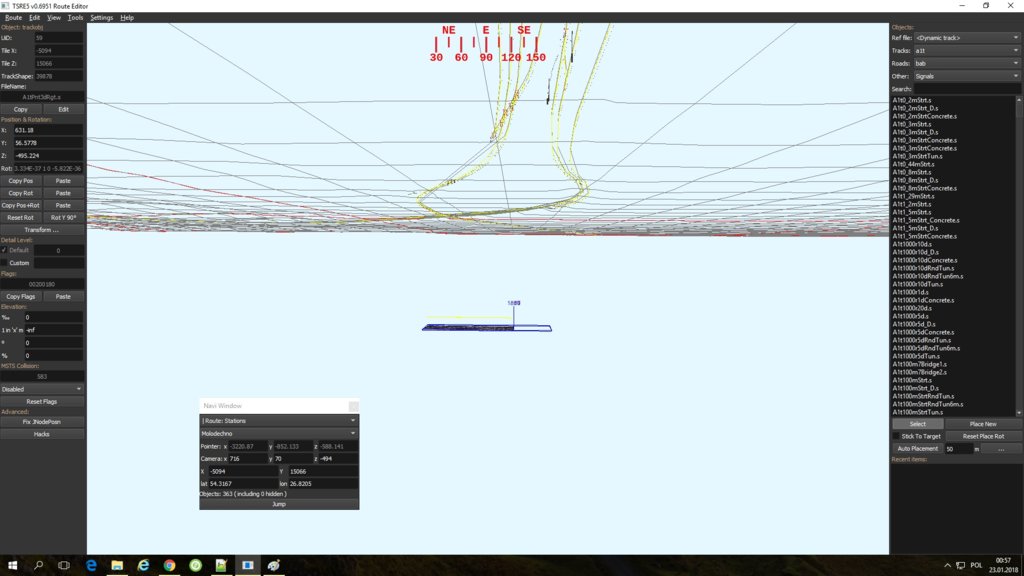Open the Tools menu
1024x576 pixels.
(x=75, y=18)
